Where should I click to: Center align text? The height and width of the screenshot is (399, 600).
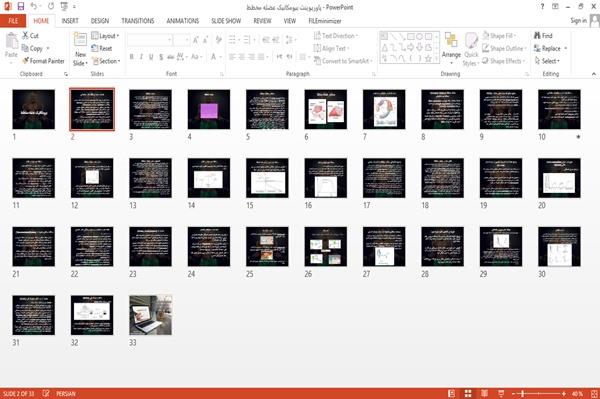(x=242, y=57)
